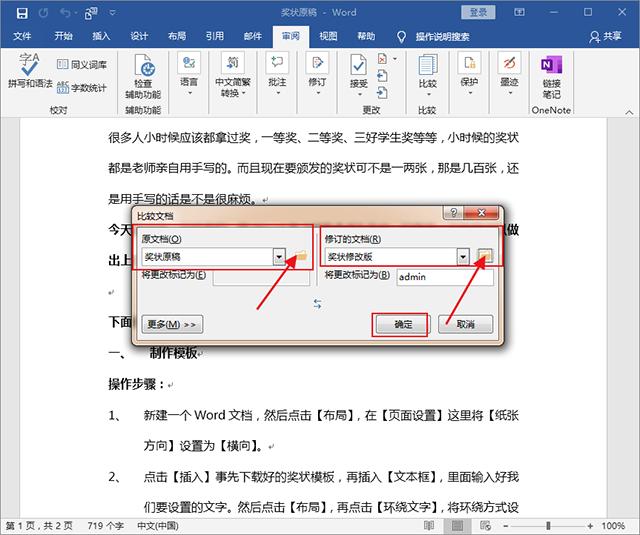Open the Customize Quick Access Toolbar arrow
640x535 pixels.
112,13
